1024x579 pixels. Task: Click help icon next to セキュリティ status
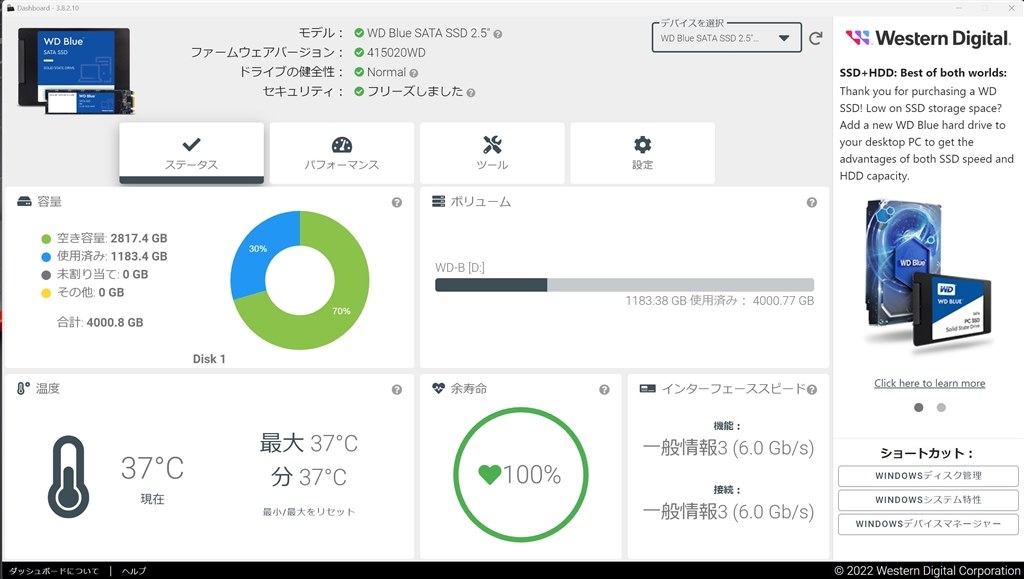[x=470, y=92]
